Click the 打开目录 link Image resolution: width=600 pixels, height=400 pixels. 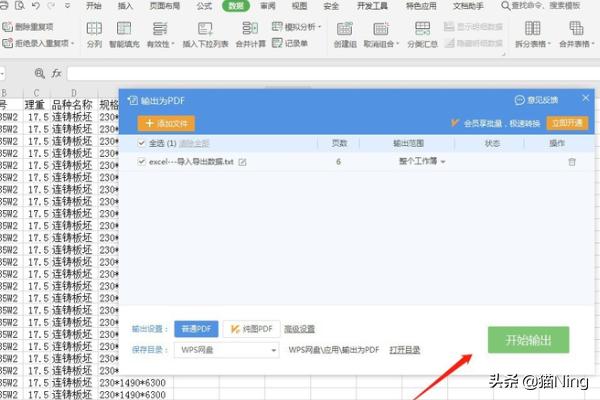pyautogui.click(x=404, y=350)
